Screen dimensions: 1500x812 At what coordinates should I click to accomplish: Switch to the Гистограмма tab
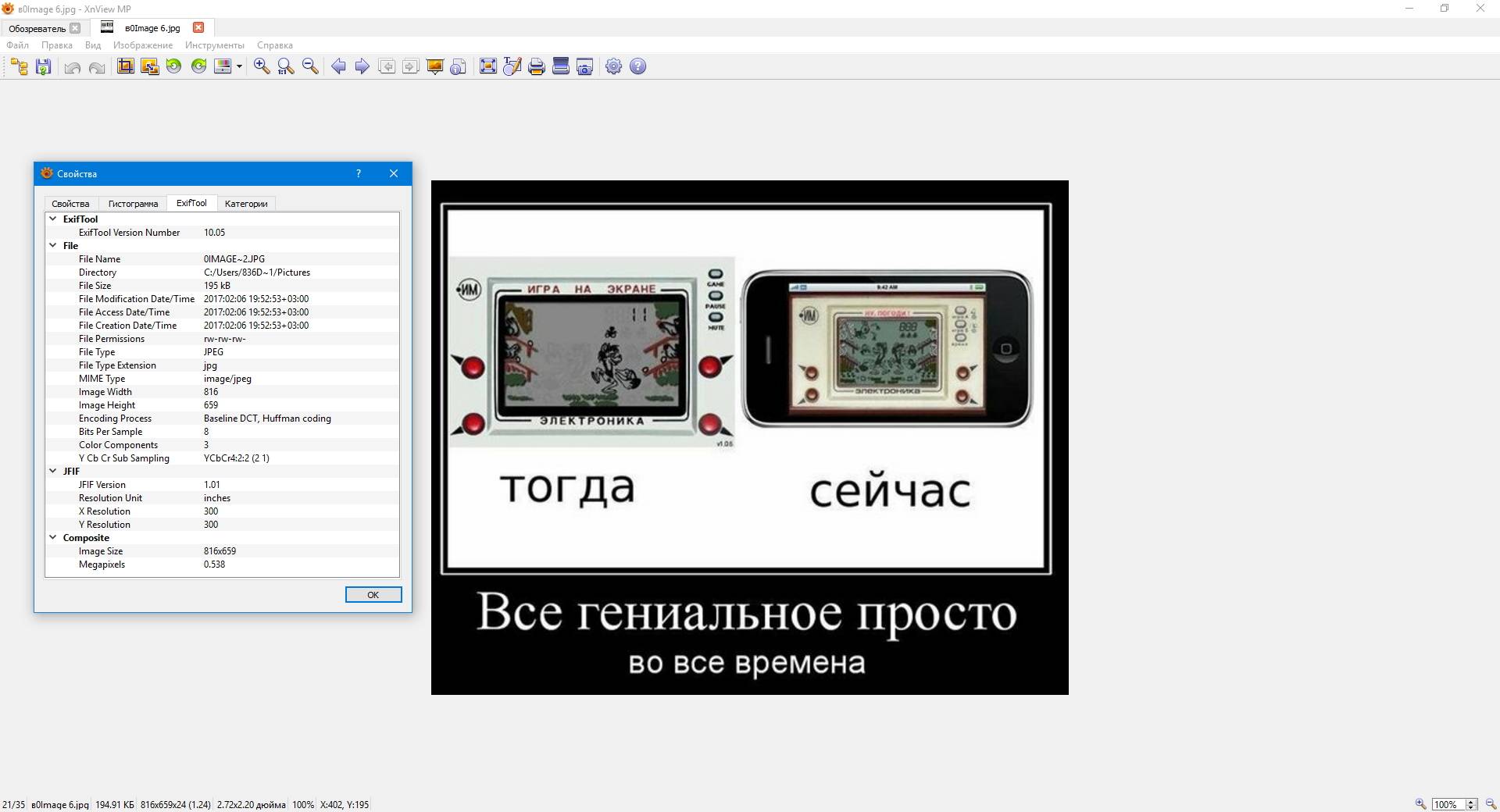click(133, 204)
